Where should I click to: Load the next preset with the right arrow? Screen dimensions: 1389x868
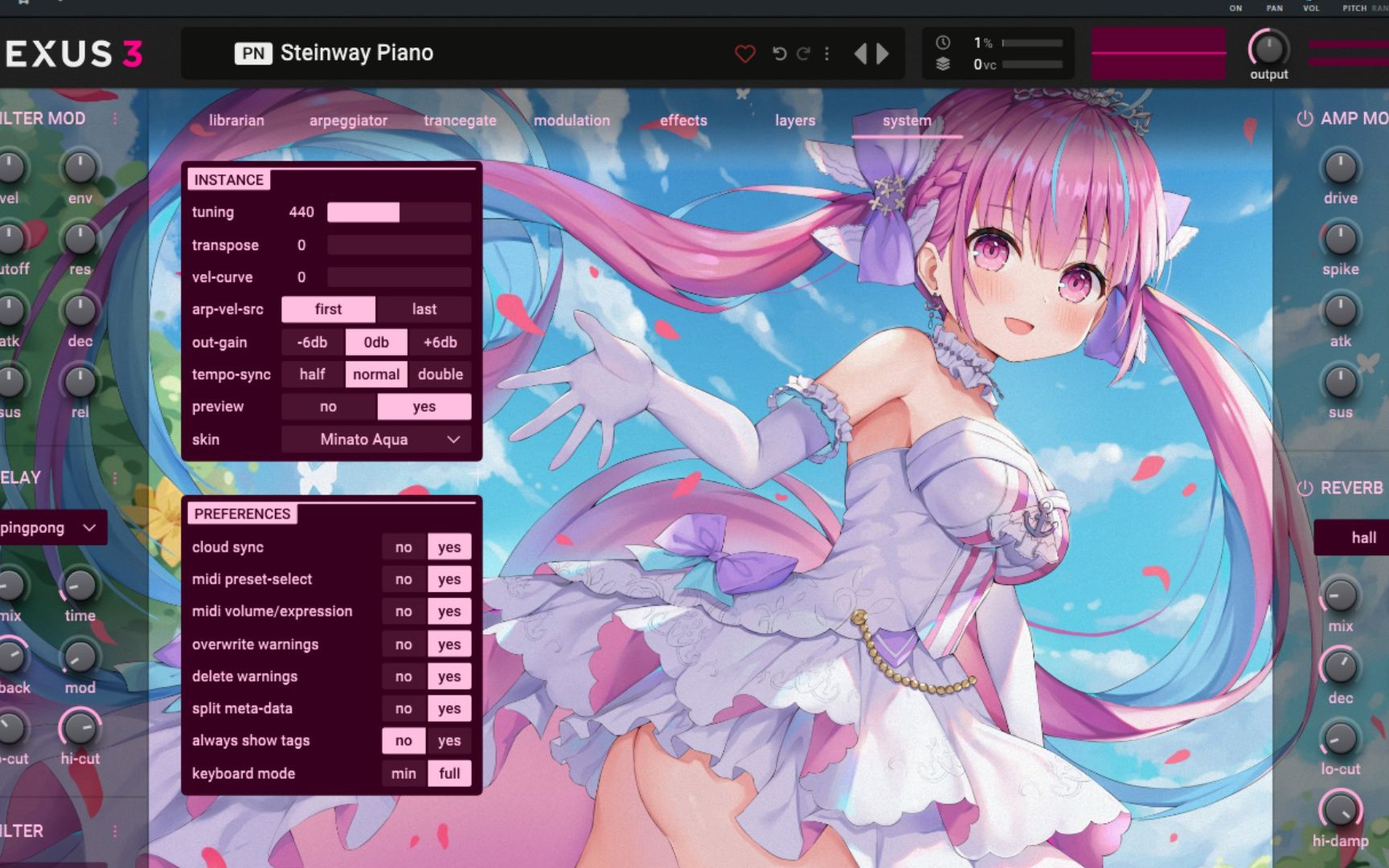coord(880,53)
